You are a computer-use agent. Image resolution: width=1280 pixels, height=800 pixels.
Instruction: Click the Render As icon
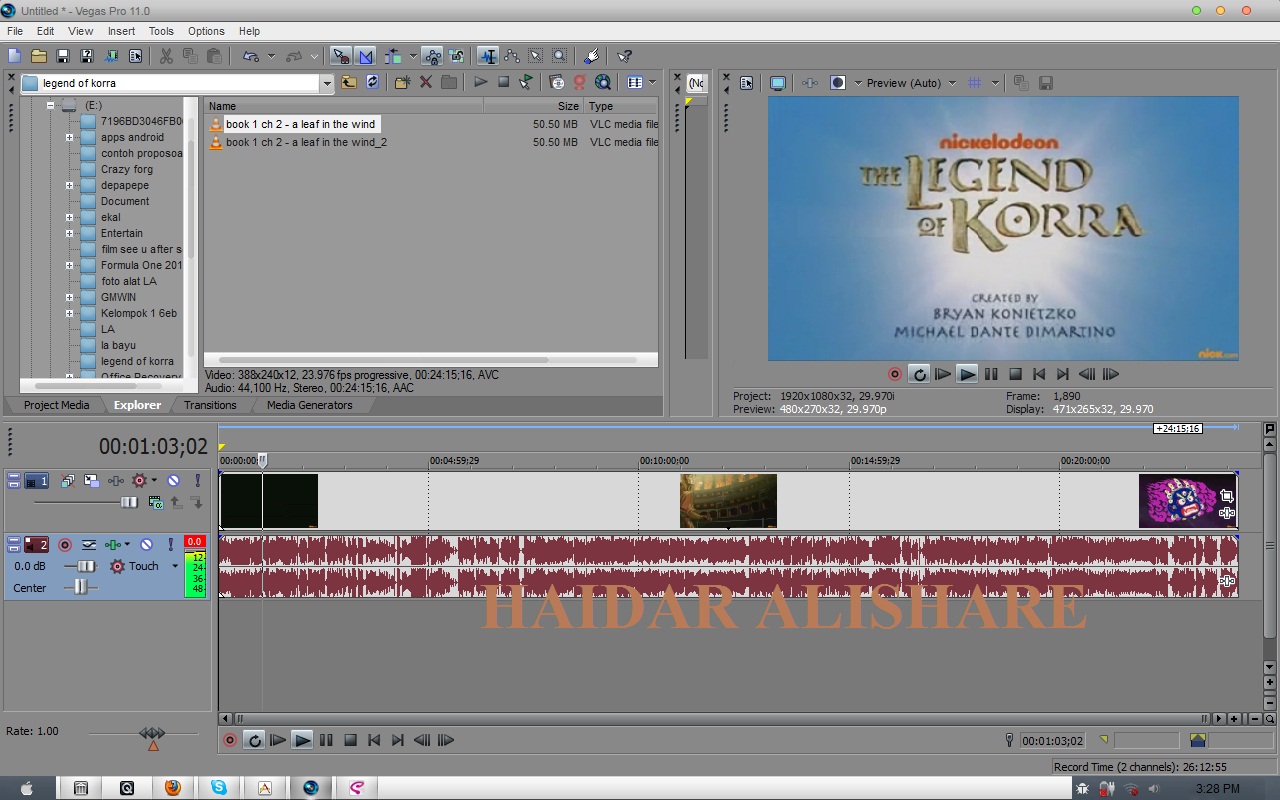click(x=111, y=56)
